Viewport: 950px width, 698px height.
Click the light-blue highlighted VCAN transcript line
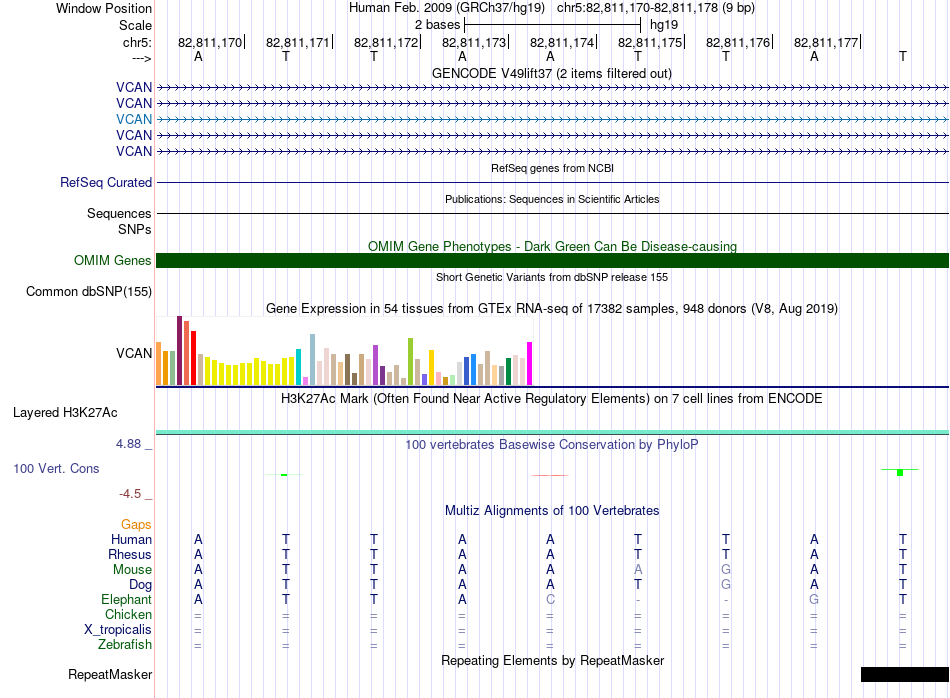point(552,119)
